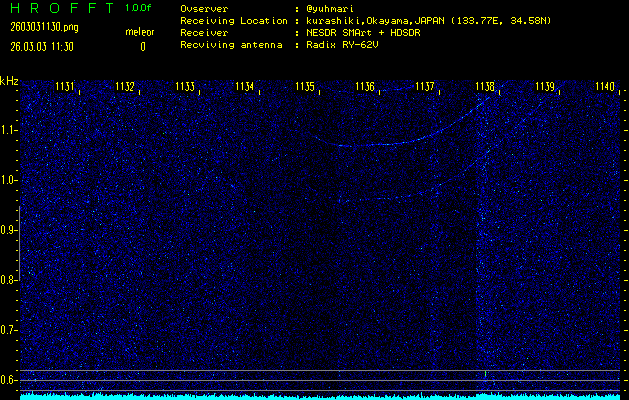Click the meteor count value 0
Viewport: 629px width, 400px height.
(142, 46)
